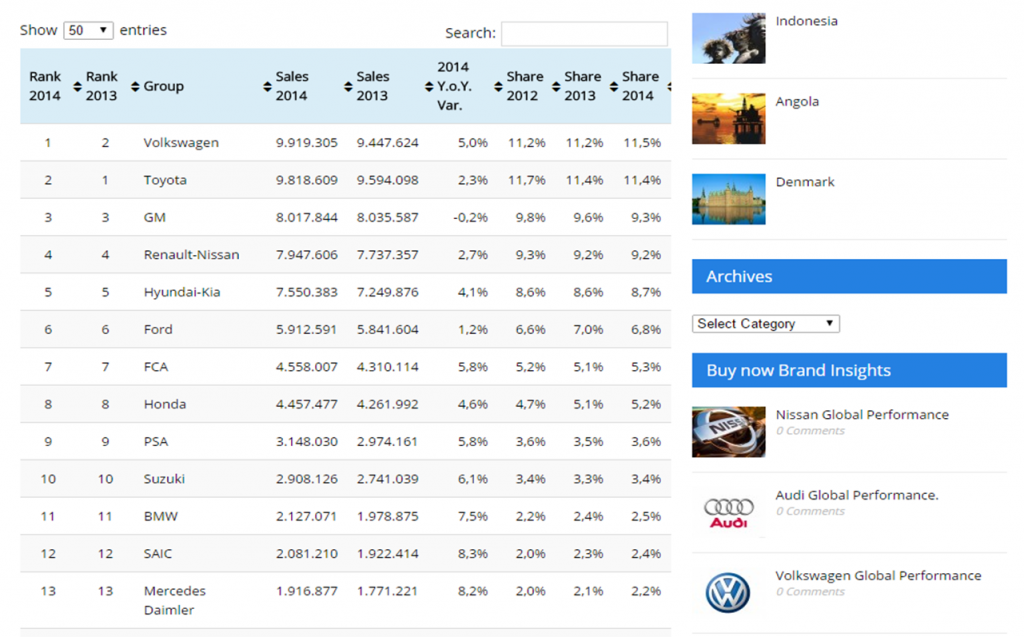Image resolution: width=1024 pixels, height=637 pixels.
Task: Click the sales value 1.922.414
Action: 387,553
